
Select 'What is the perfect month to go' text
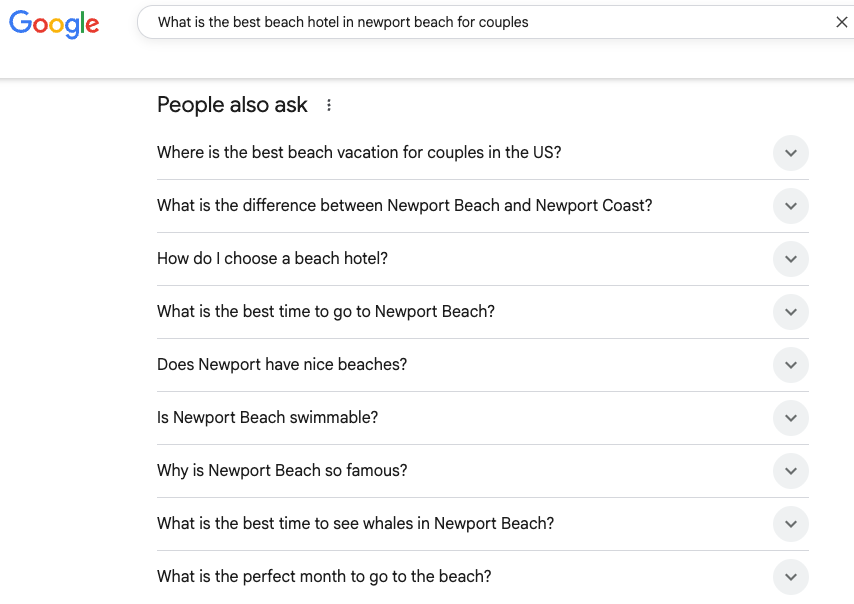[x=324, y=577]
